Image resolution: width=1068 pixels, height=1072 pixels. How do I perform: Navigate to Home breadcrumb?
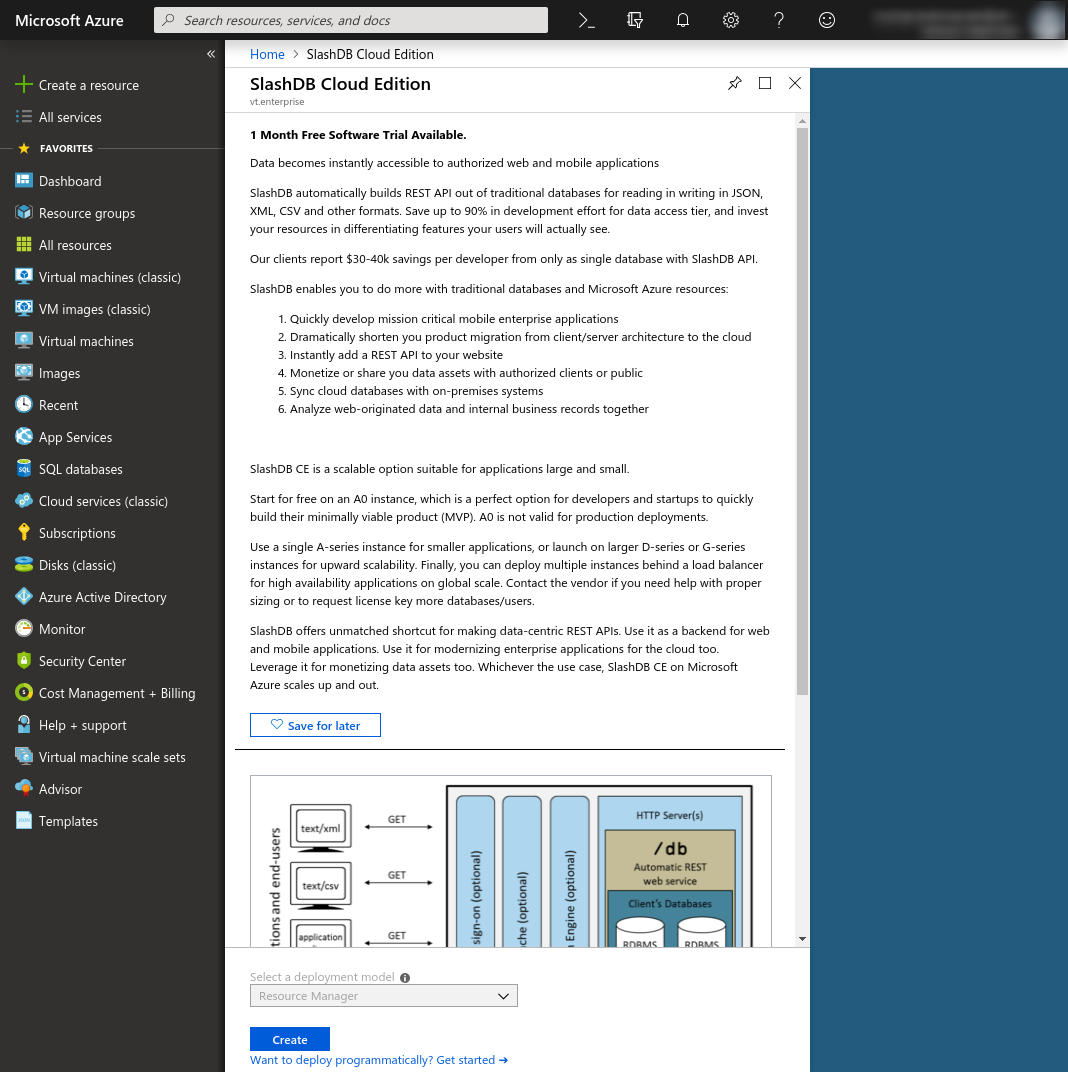pos(267,54)
